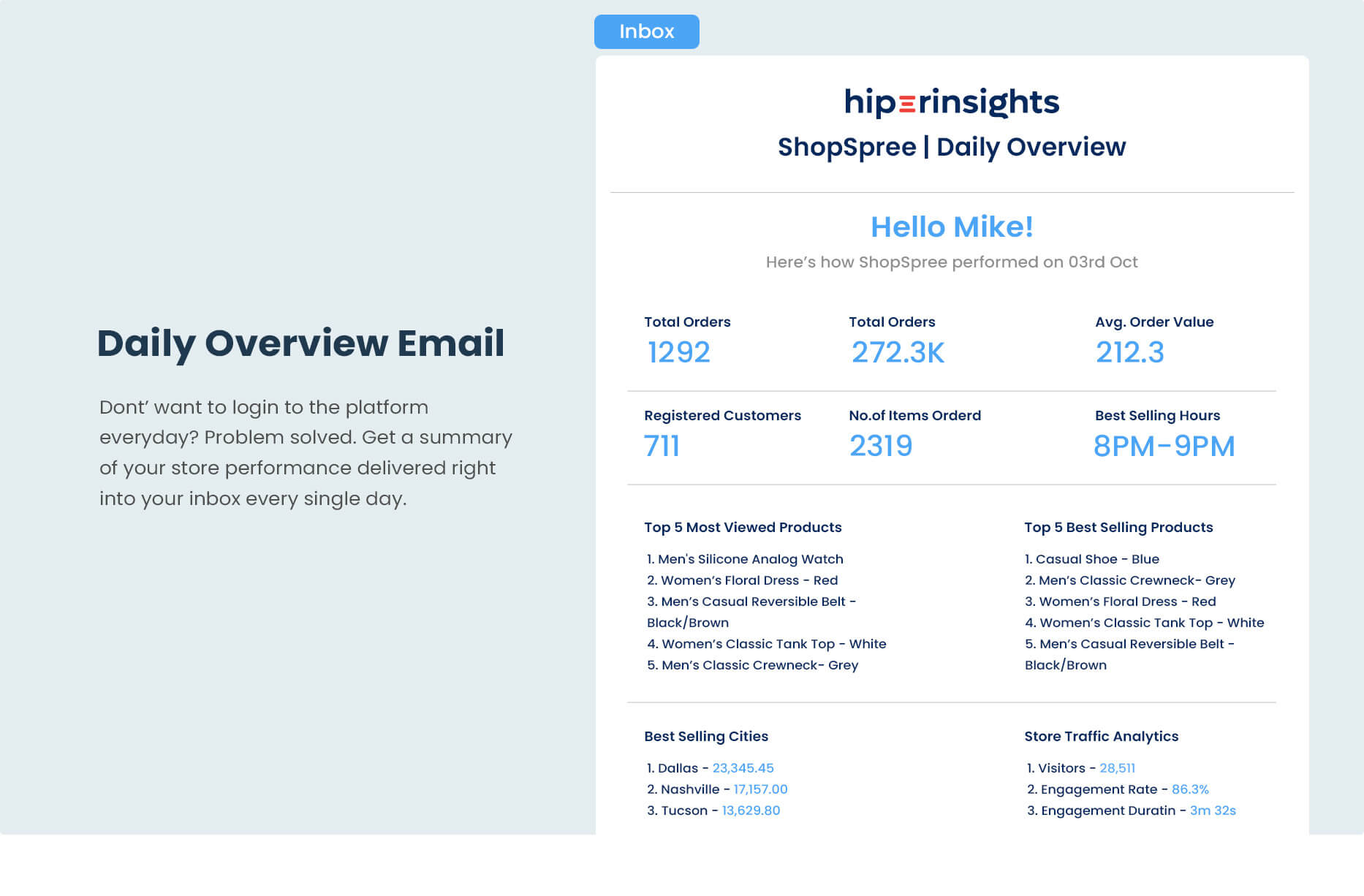Click the 272.3K value
The width and height of the screenshot is (1364, 896).
coord(898,352)
